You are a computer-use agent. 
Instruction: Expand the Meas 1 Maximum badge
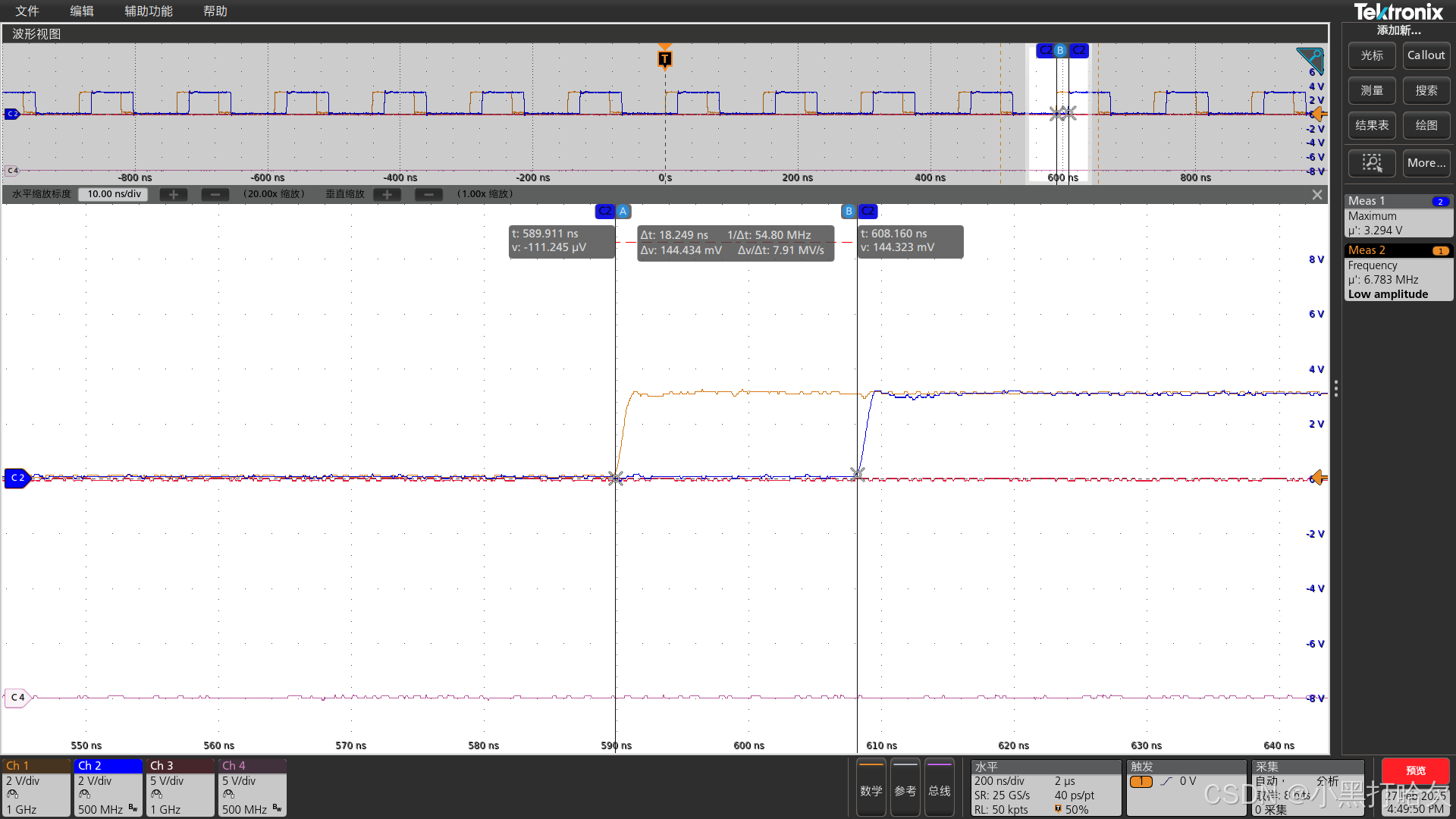1398,215
